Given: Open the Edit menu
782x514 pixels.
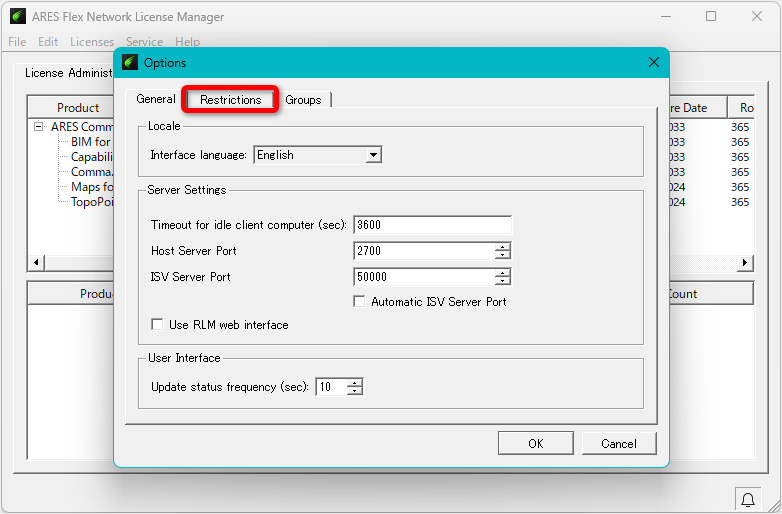Looking at the screenshot, I should pos(48,42).
